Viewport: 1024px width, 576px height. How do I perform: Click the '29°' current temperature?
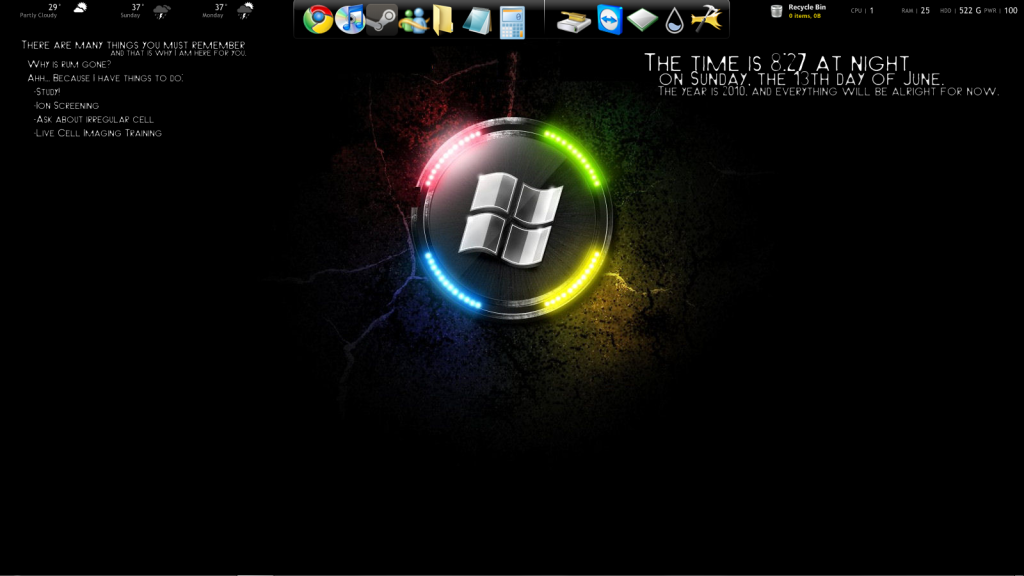(55, 7)
